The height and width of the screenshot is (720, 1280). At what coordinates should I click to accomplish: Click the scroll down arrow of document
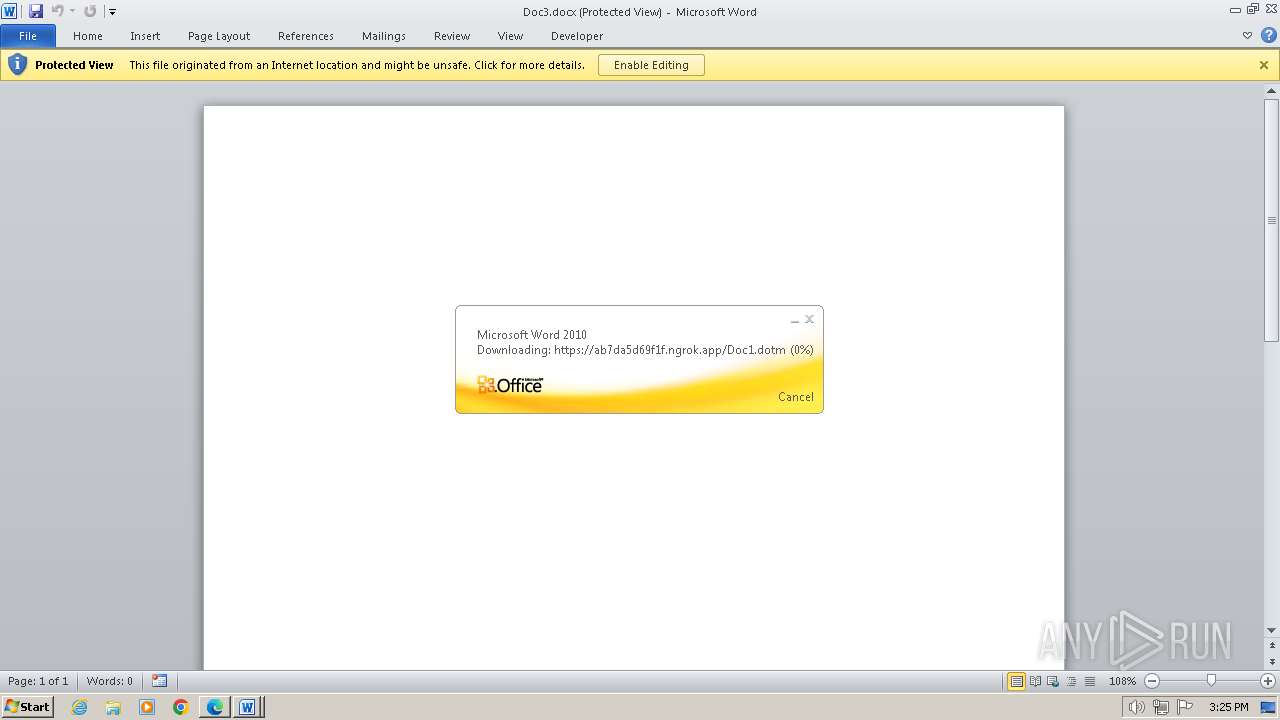[1272, 630]
